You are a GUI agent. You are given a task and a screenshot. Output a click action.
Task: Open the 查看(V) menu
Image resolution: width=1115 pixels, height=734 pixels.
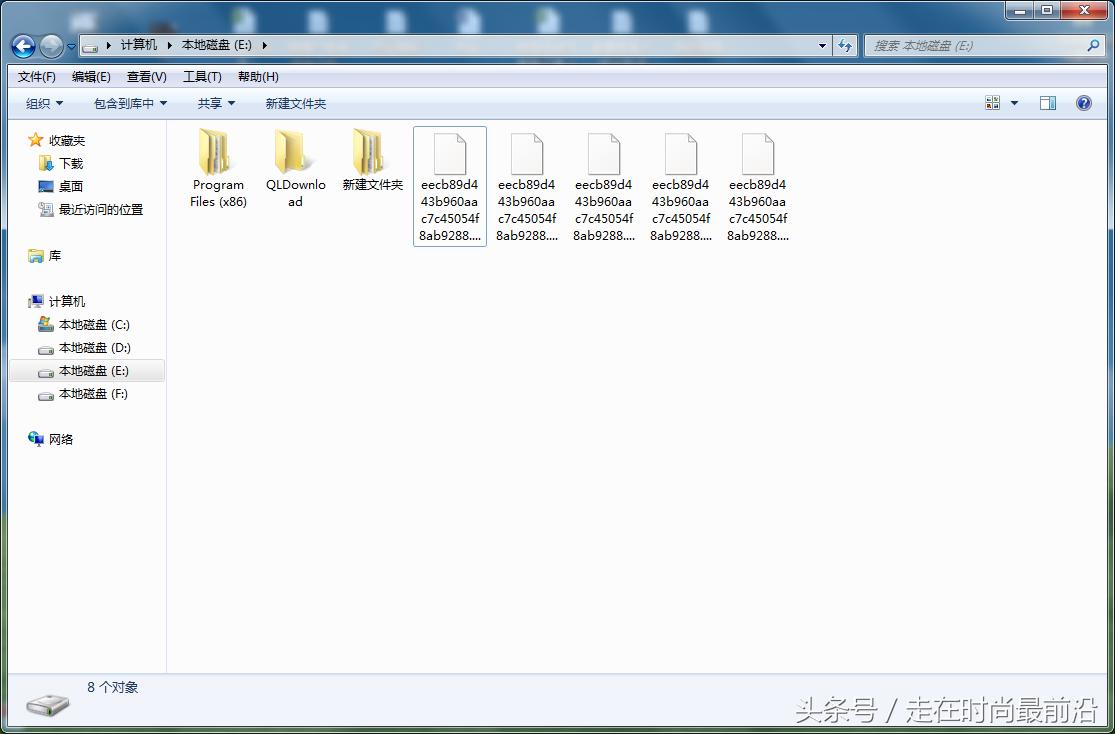tap(146, 77)
